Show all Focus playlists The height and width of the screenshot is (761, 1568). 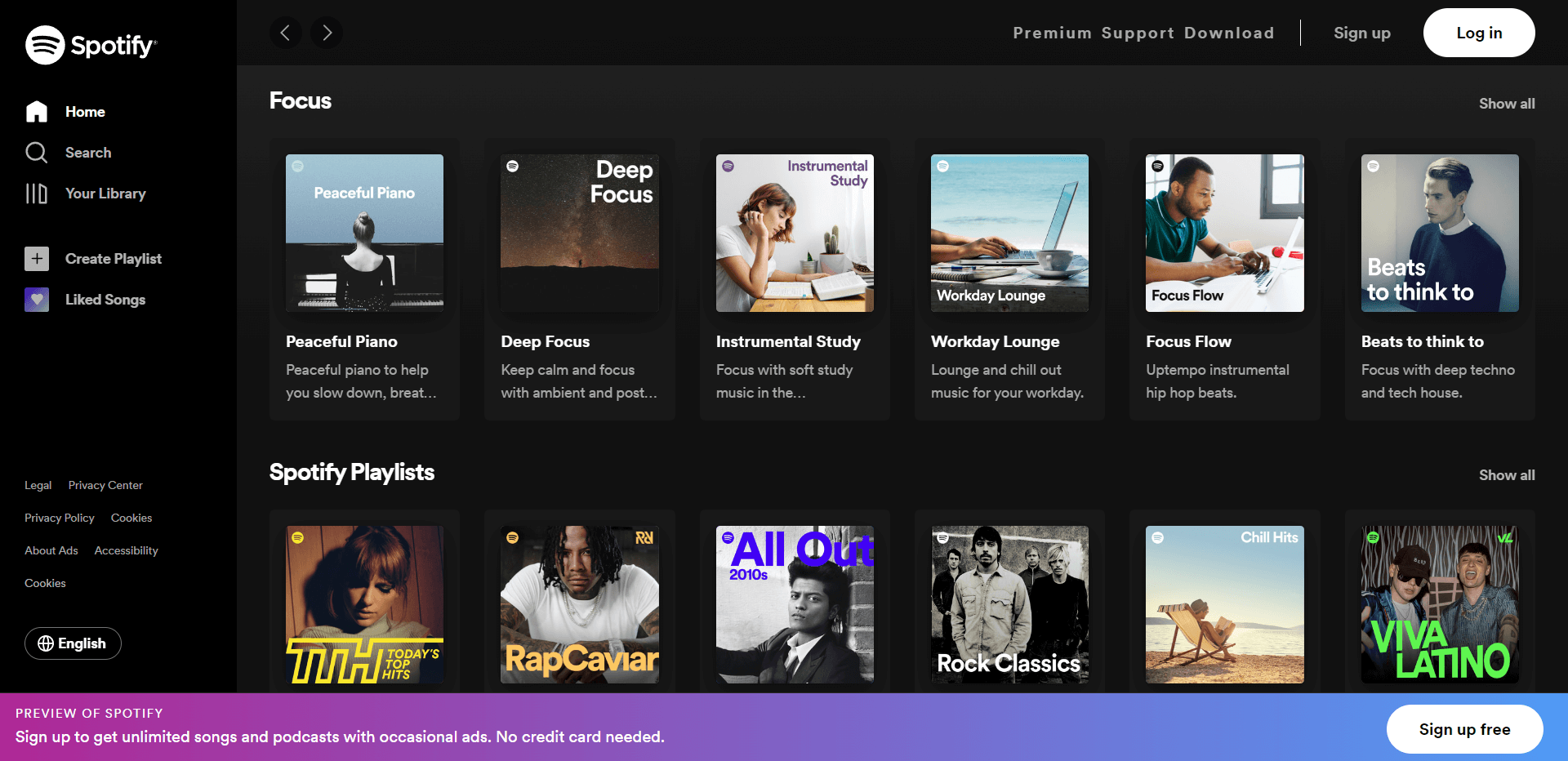click(x=1507, y=104)
